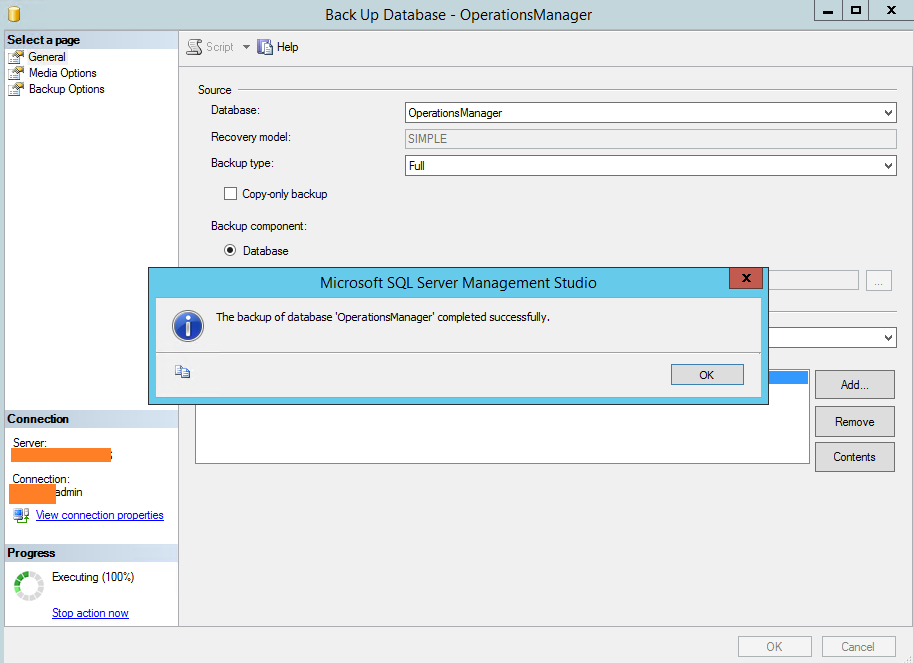
Task: Click the Recovery model field showing SIMPLE
Action: (x=651, y=139)
